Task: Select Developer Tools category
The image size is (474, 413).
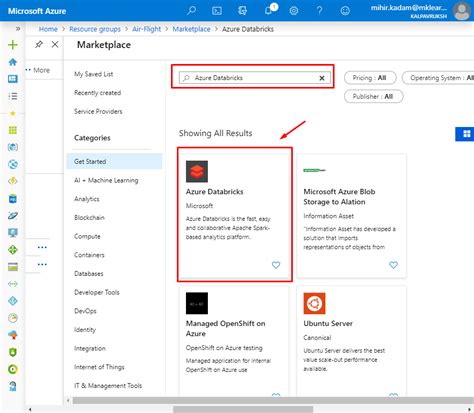Action: [97, 292]
